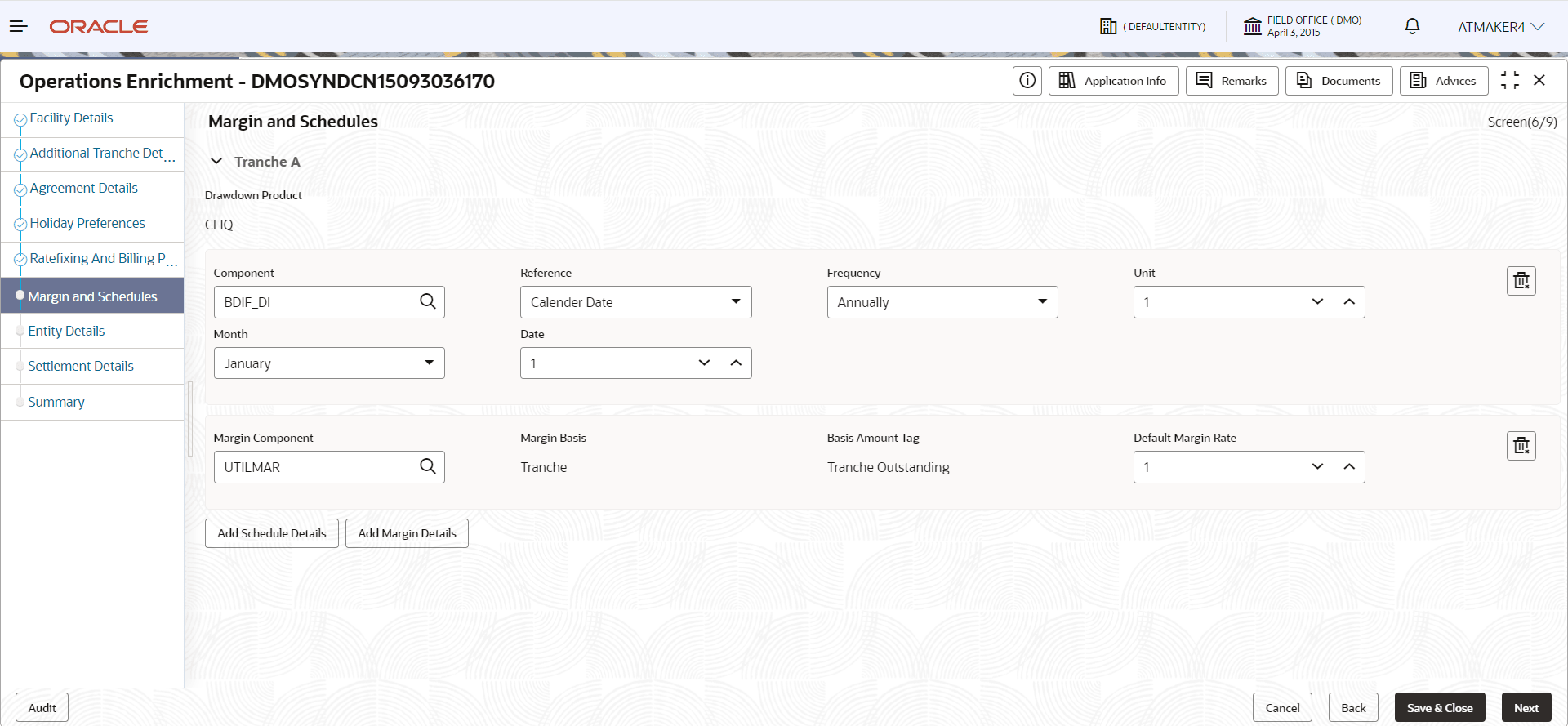The width and height of the screenshot is (1568, 726).
Task: Open the Settlement Details step
Action: [81, 366]
